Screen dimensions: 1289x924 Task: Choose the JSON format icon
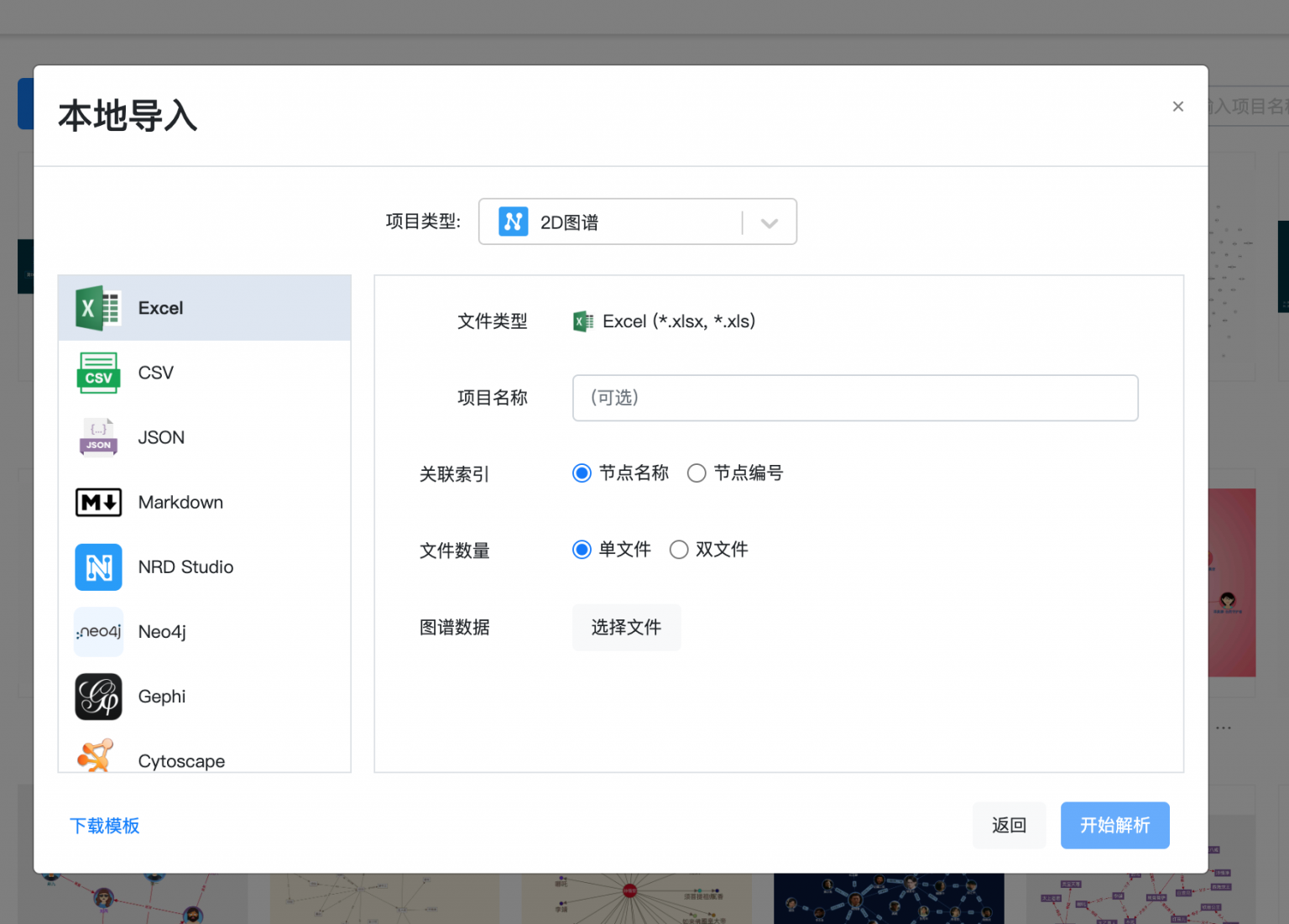pyautogui.click(x=98, y=437)
